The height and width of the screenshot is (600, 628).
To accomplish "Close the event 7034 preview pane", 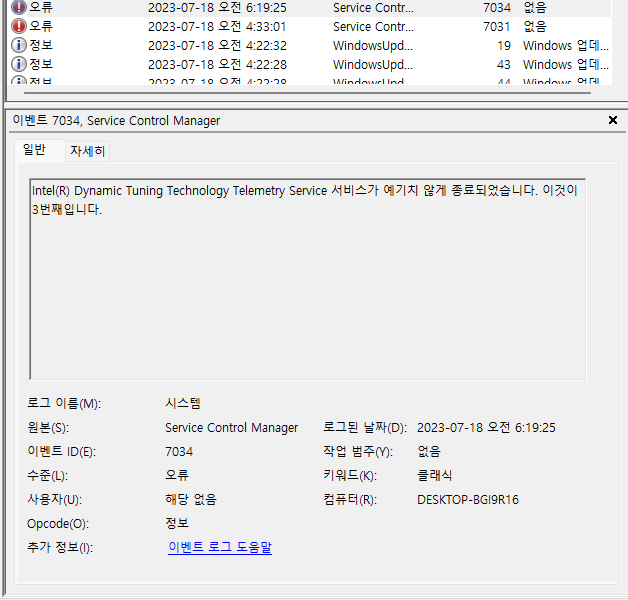I will [x=612, y=120].
